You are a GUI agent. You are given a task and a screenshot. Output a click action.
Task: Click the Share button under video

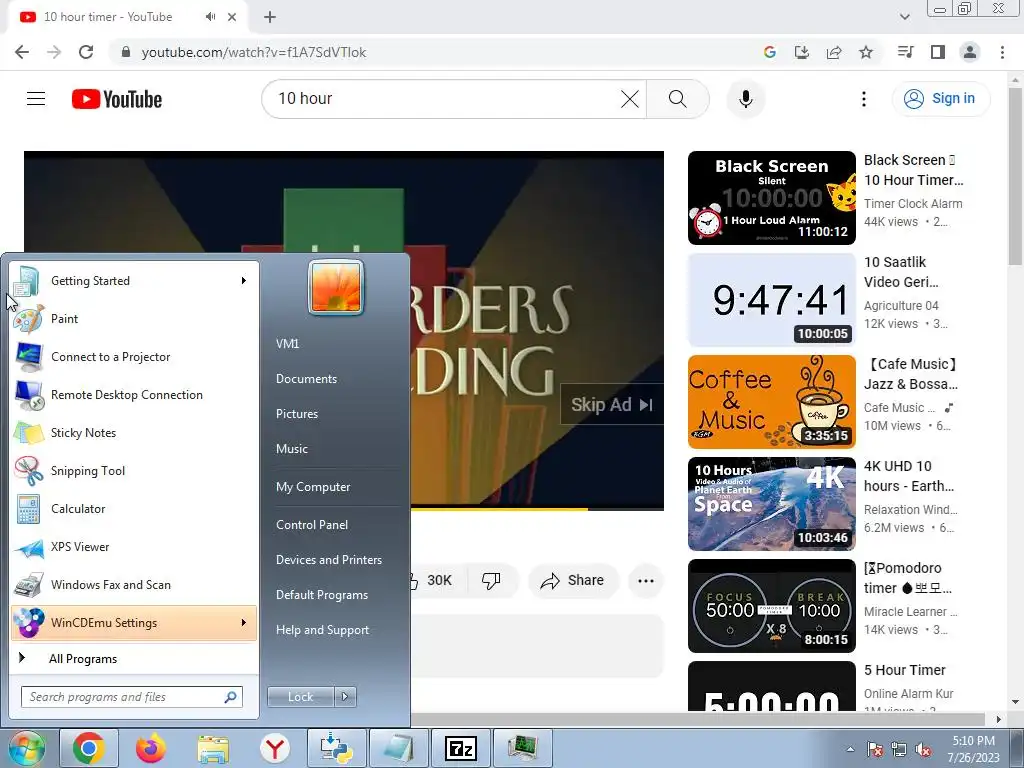click(x=573, y=581)
